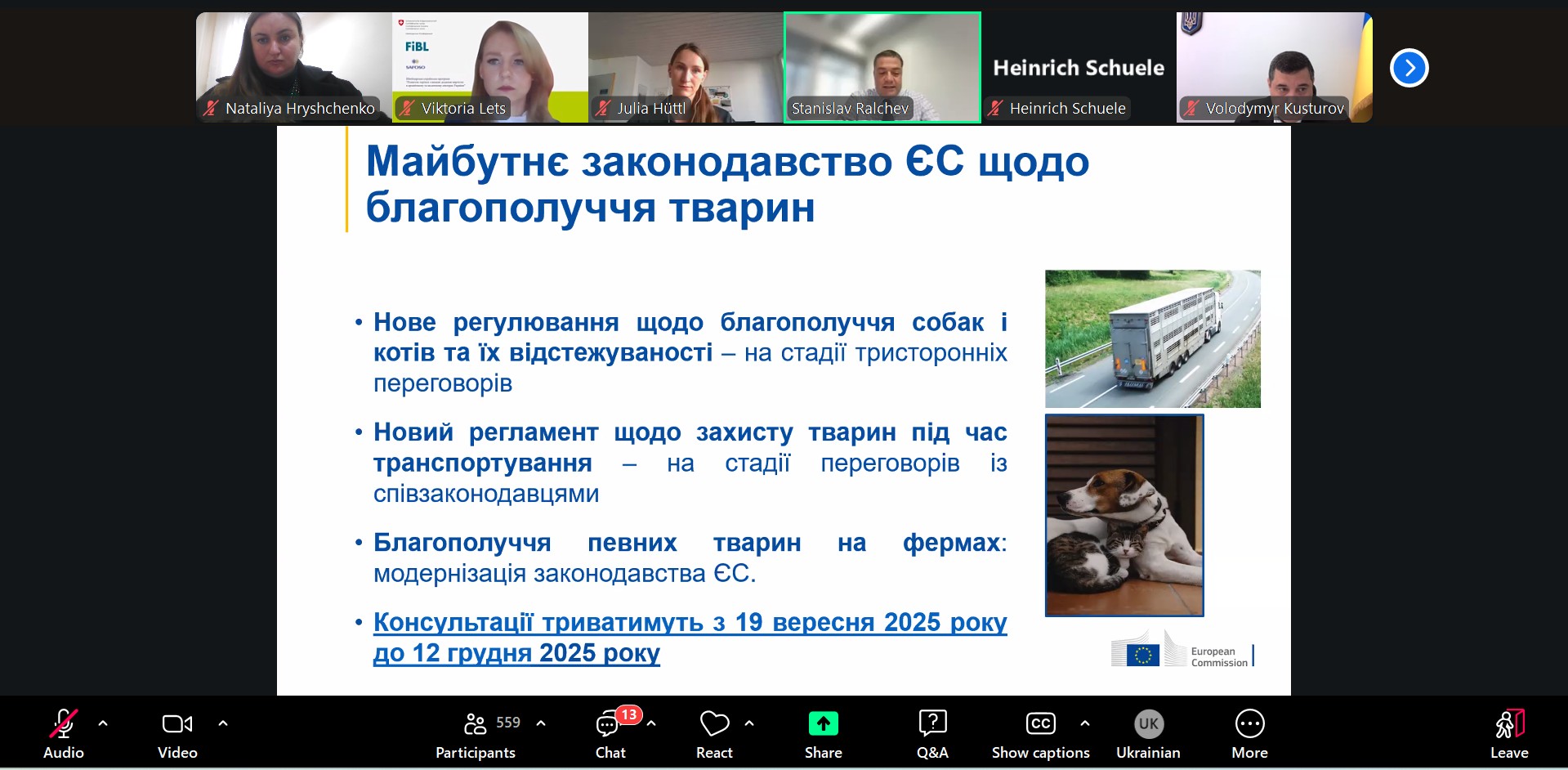The image size is (1568, 770).
Task: Click muted mic icon for Nataliya Hryshchenko
Action: pos(212,108)
